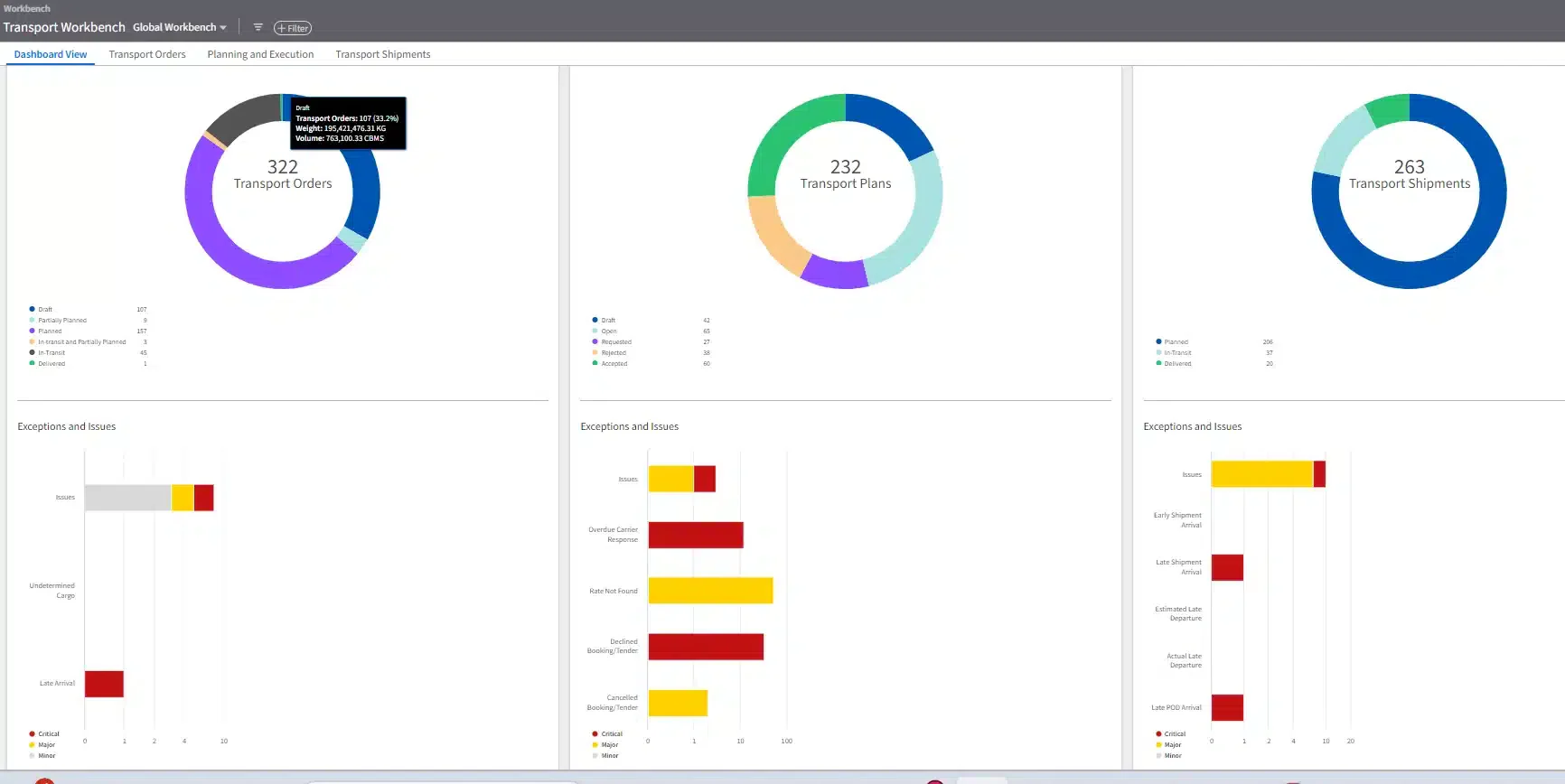
Task: Click the 263 Transport Shipments center label
Action: [x=1410, y=174]
